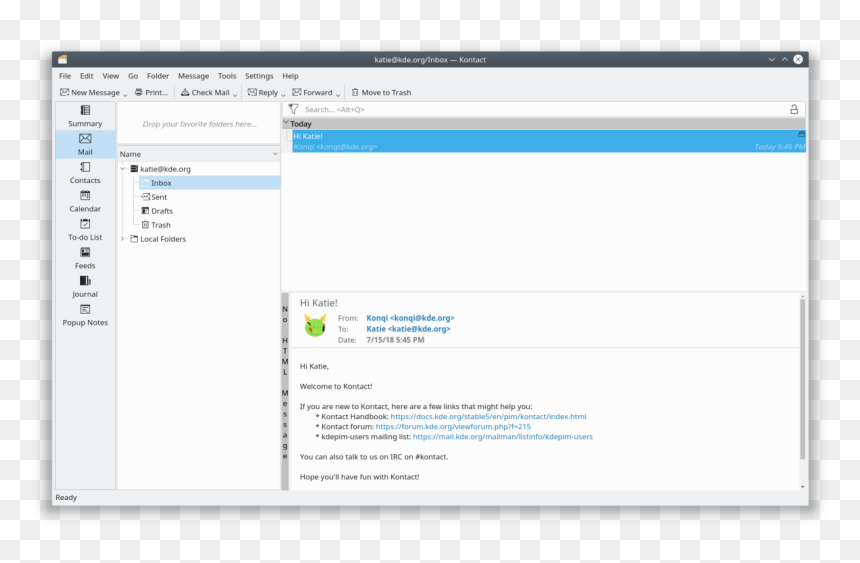This screenshot has height=563, width=860.
Task: Open Check Mail dropdown arrow
Action: point(235,94)
